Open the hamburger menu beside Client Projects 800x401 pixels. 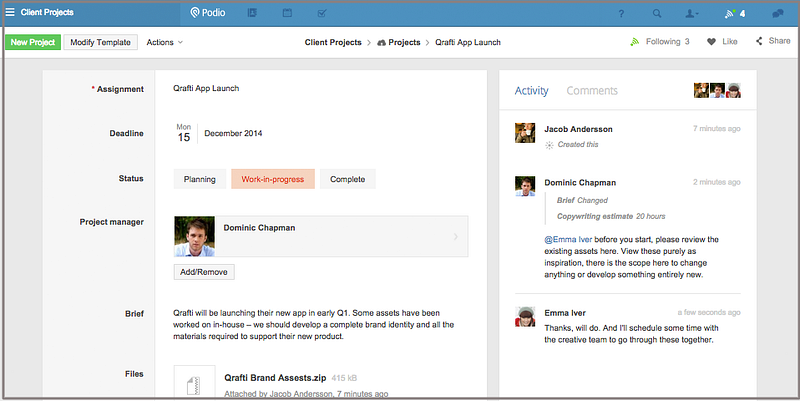click(x=10, y=12)
